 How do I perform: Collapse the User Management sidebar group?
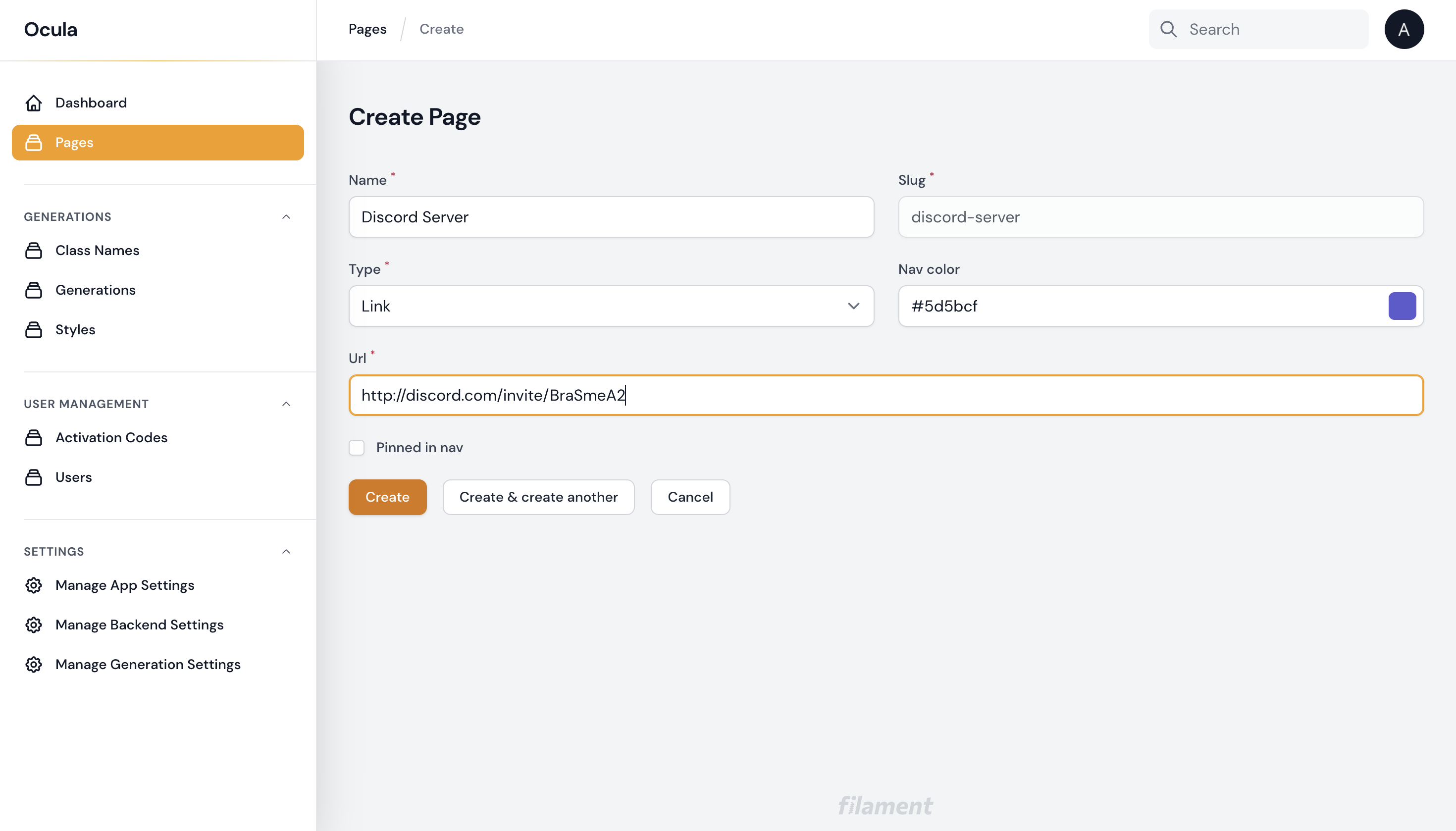pyautogui.click(x=286, y=404)
